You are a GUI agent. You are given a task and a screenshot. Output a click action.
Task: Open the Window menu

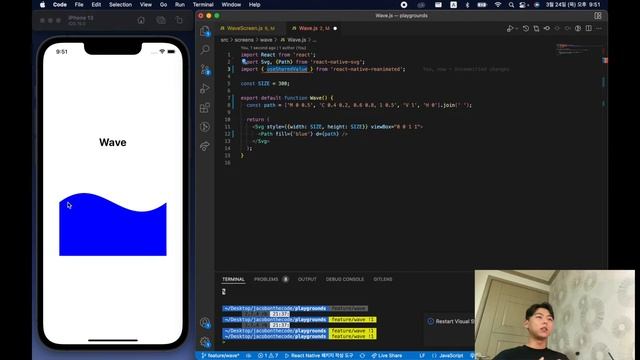231,5
